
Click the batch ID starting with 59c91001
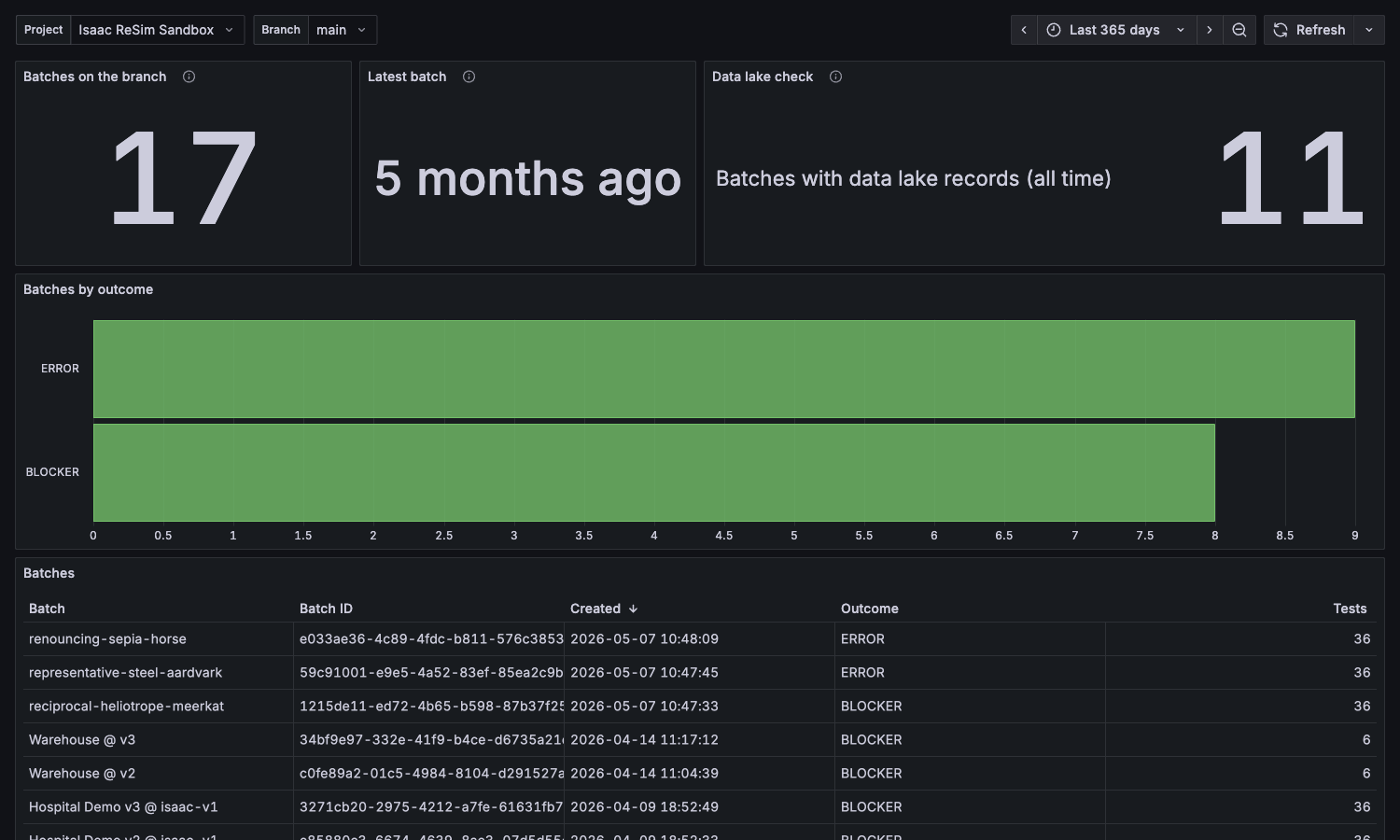point(431,673)
